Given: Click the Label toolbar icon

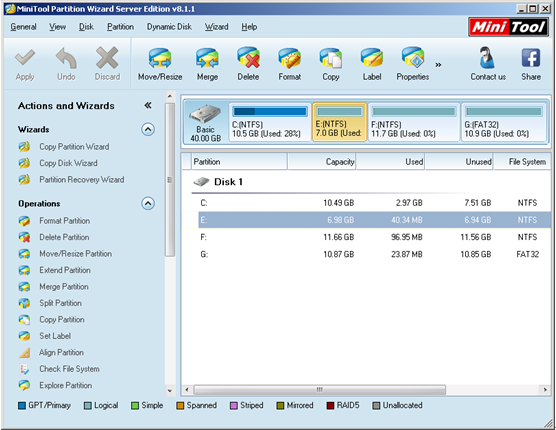Looking at the screenshot, I should tap(372, 58).
